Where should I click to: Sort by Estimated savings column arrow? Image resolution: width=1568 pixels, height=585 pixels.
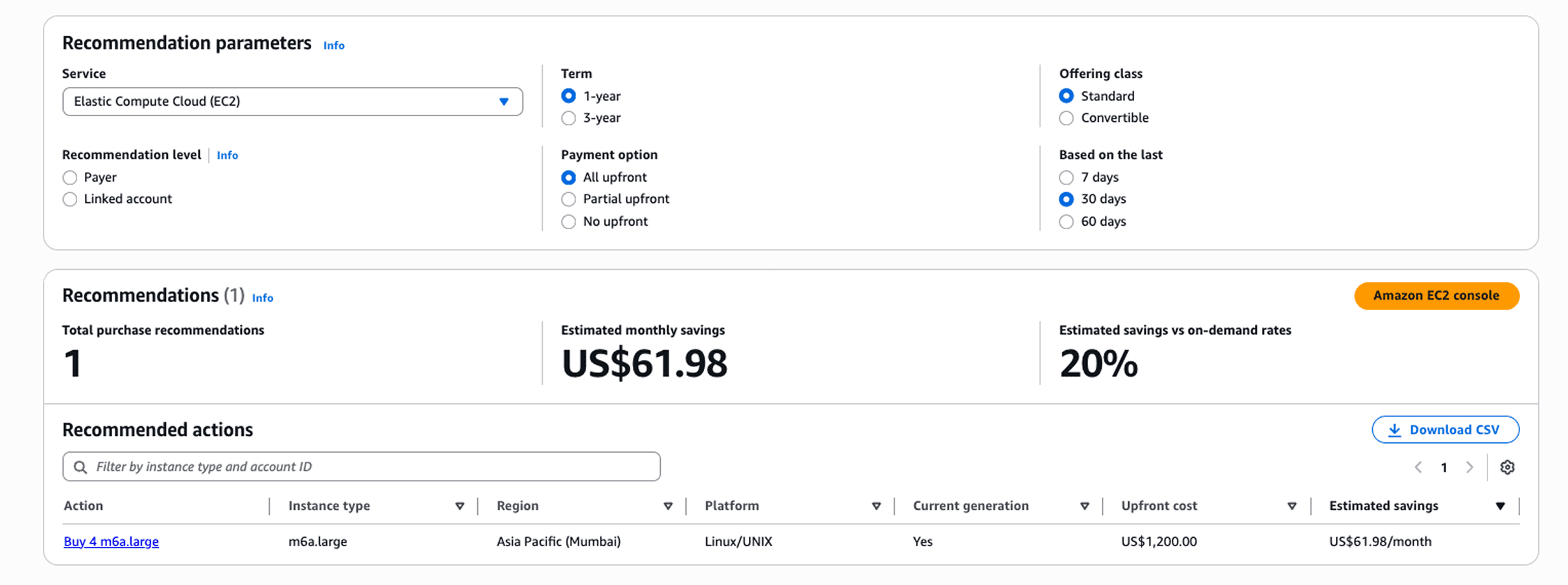1500,506
